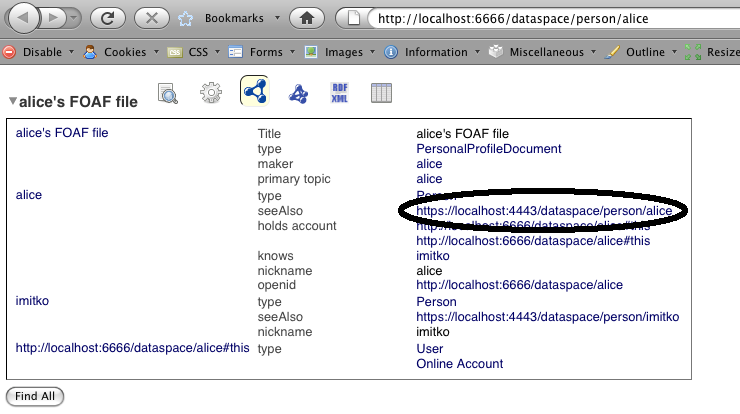The height and width of the screenshot is (414, 740).
Task: Click the Stop loading button
Action: click(x=150, y=18)
